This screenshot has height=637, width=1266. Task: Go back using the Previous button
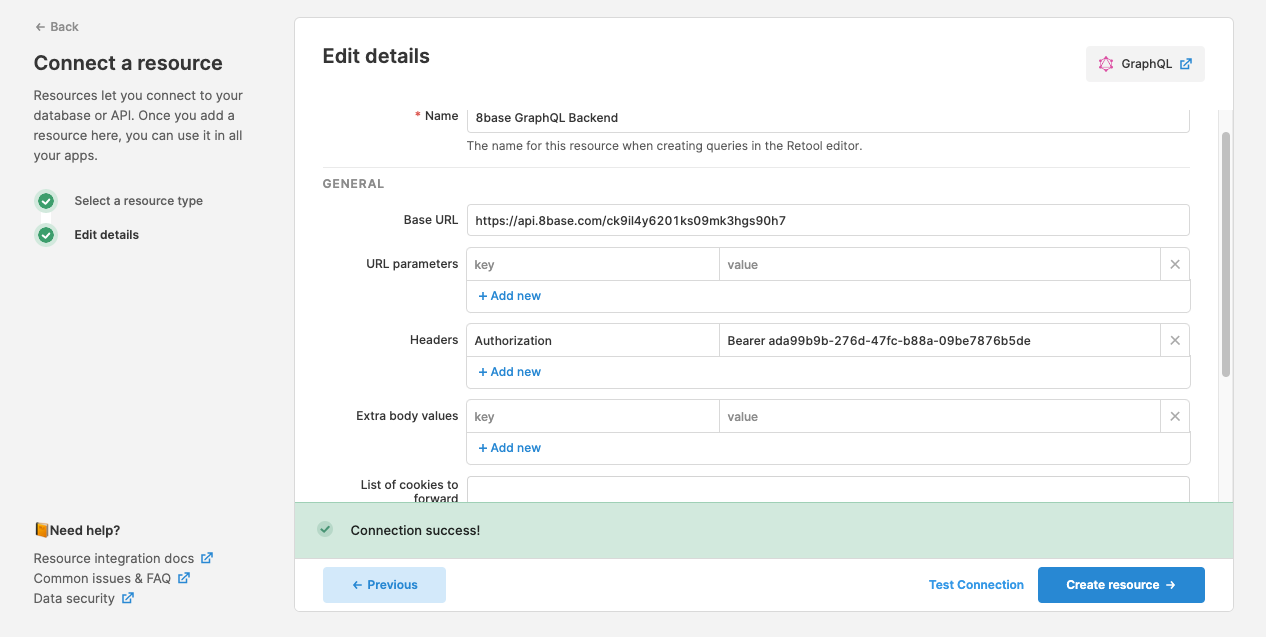[384, 585]
